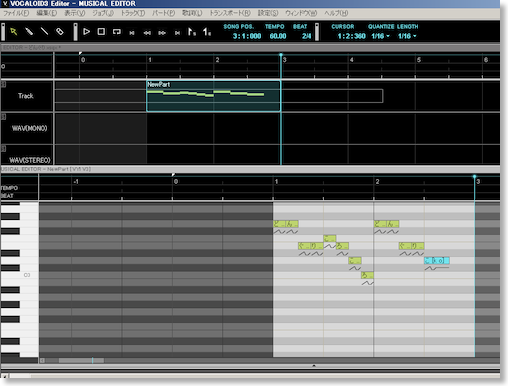
Task: Click the TEMPO row label in musical editor
Action: (x=10, y=188)
